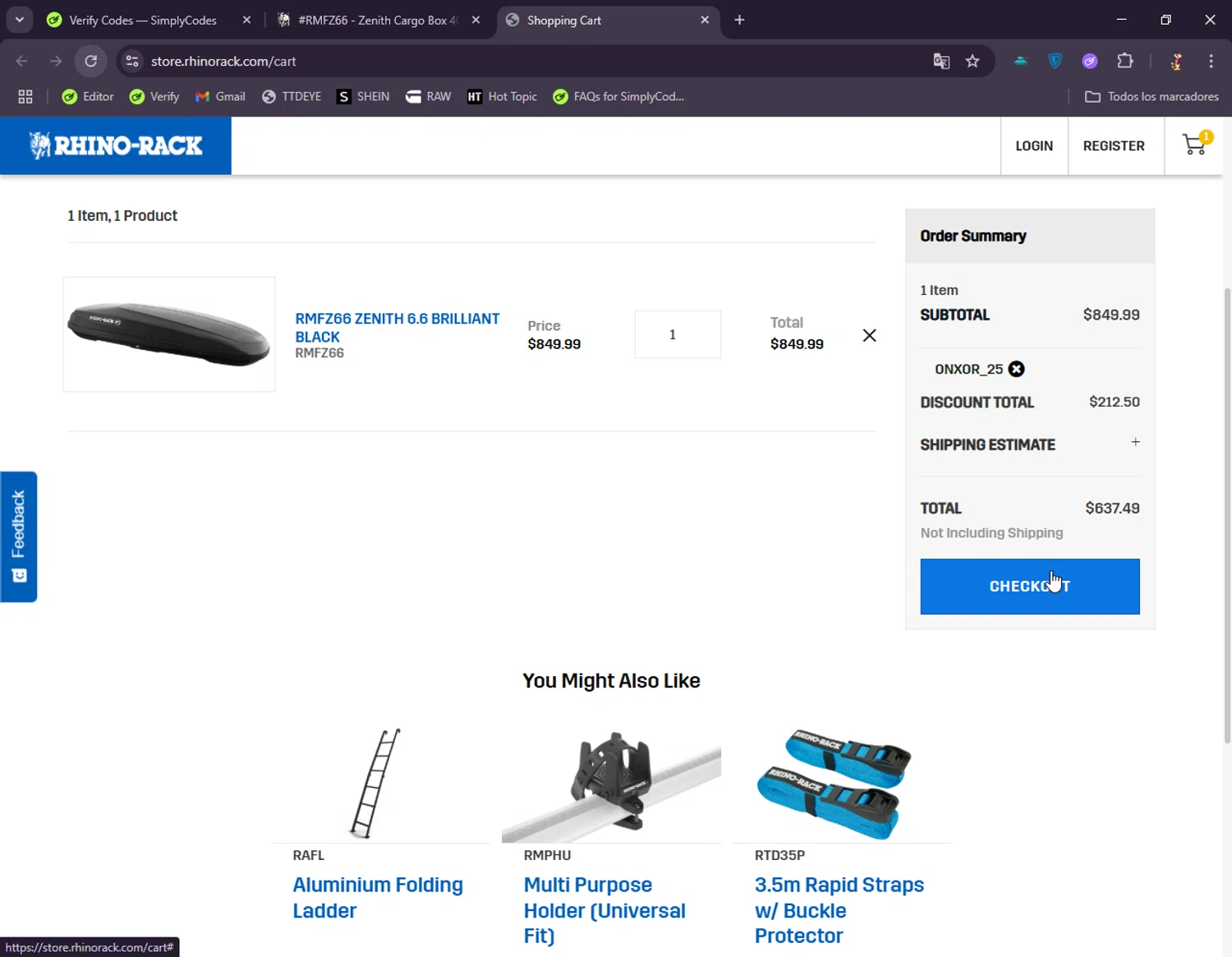Click the Rhino-Rack logo

click(x=116, y=145)
